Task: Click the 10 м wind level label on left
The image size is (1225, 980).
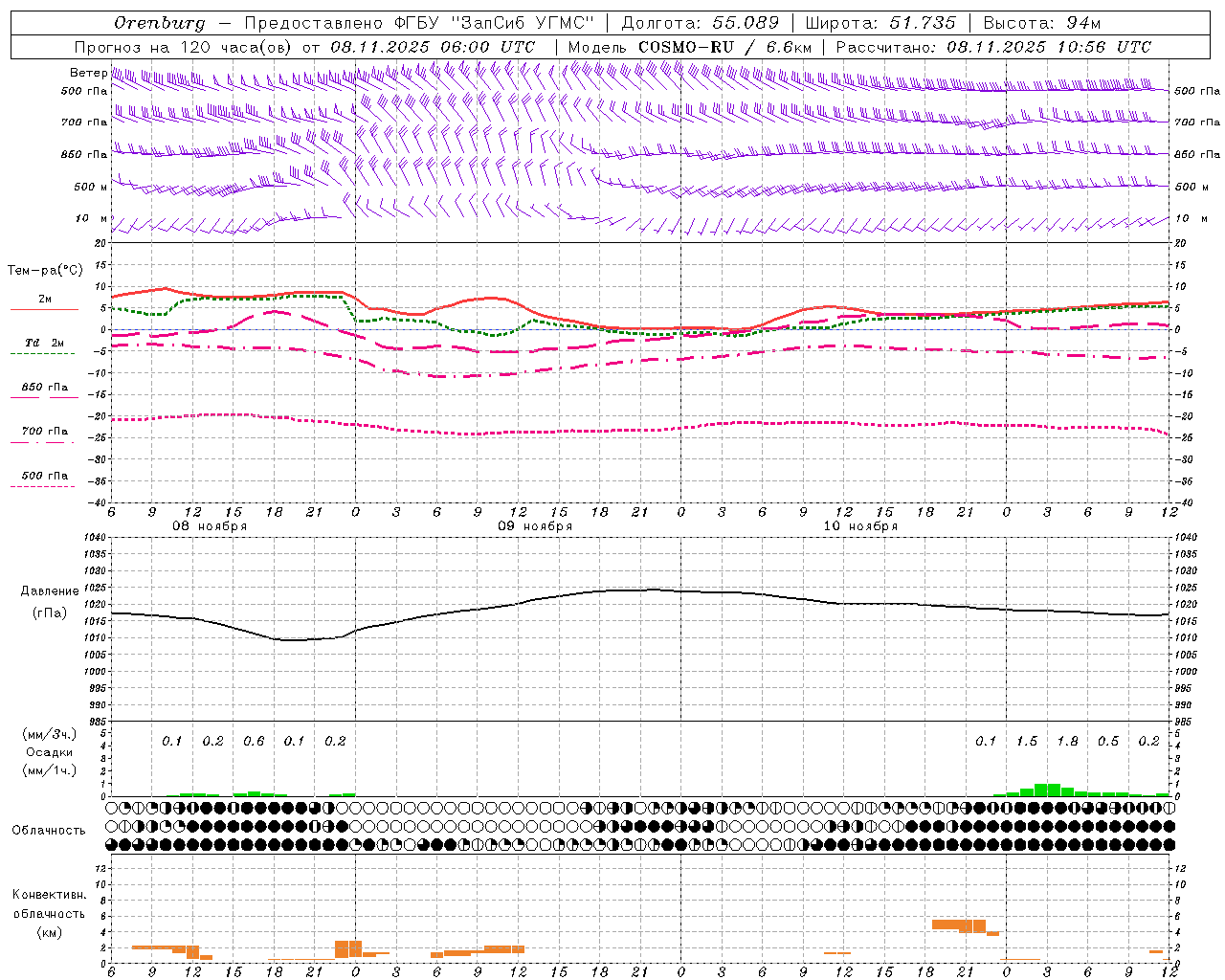Action: point(92,219)
